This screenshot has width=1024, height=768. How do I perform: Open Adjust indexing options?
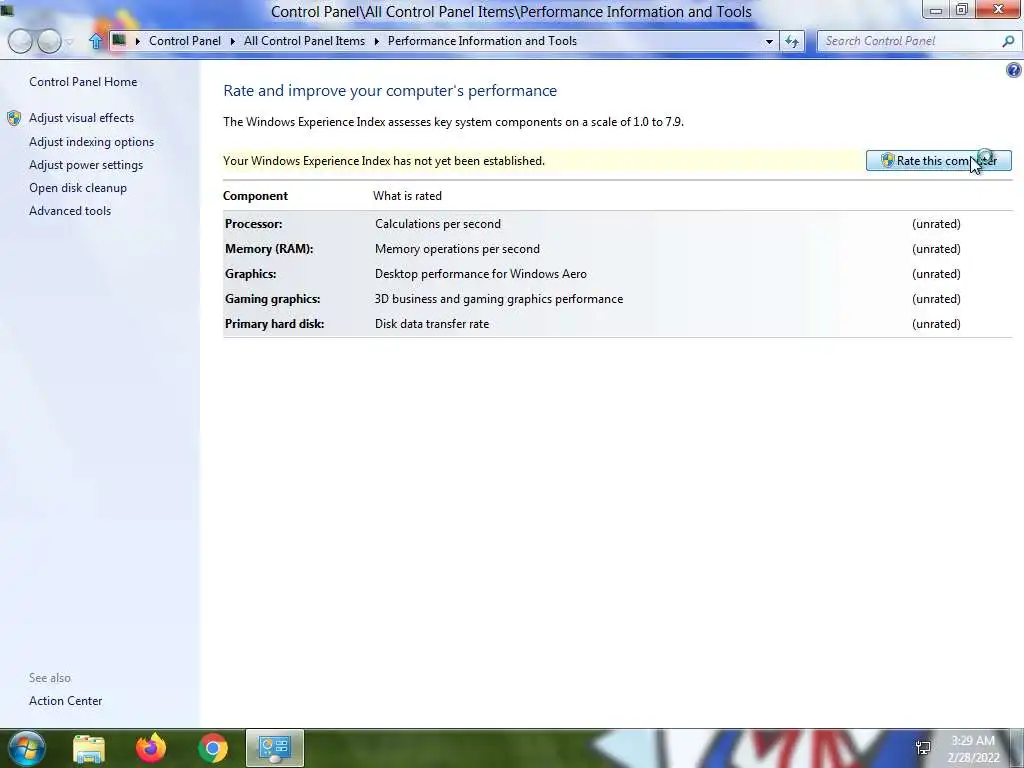(91, 142)
